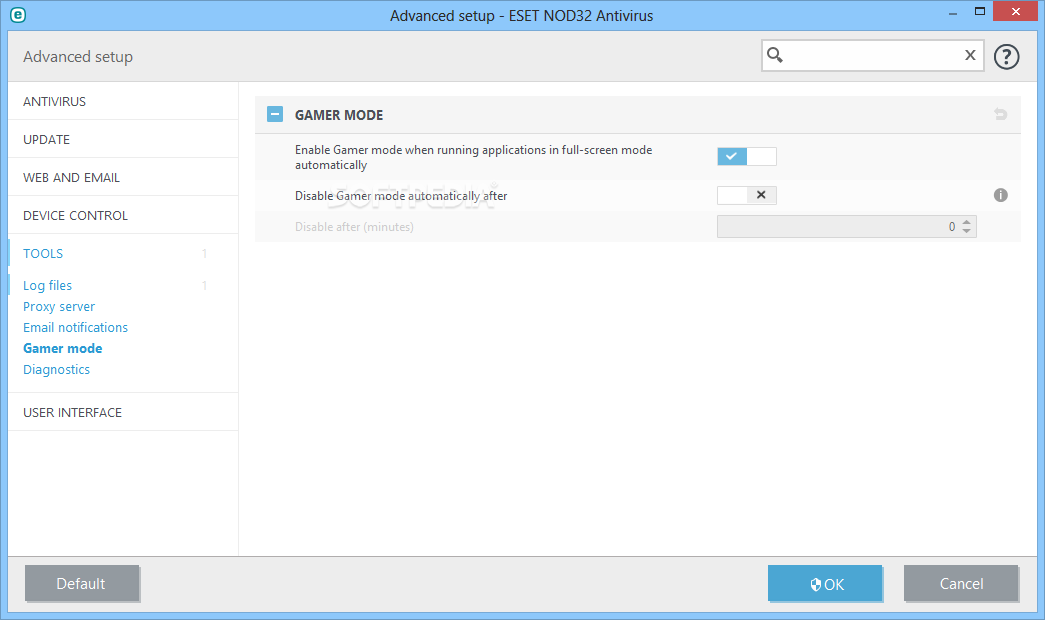Select Gamer mode in the sidebar
The image size is (1045, 620).
[63, 348]
